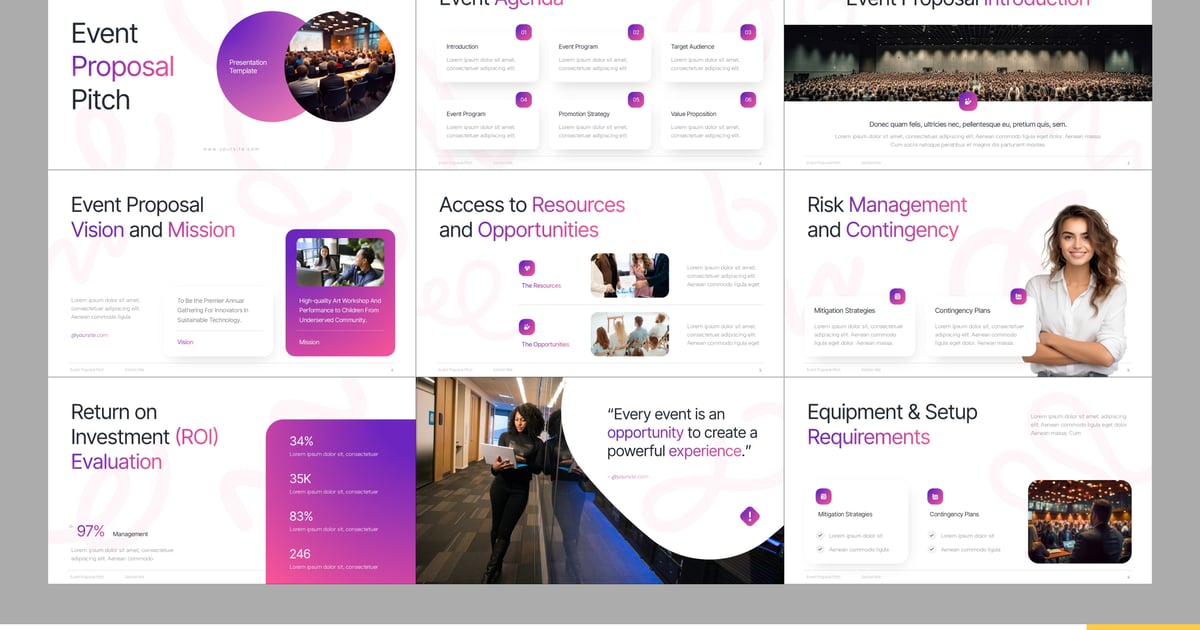
Task: Click checkmark beside 'Aenean commodo ligula' under Mitigation Strategies
Action: tap(820, 549)
